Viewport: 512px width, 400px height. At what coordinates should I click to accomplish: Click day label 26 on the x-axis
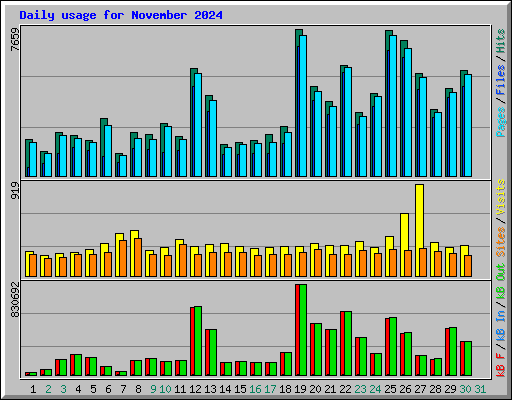405,389
